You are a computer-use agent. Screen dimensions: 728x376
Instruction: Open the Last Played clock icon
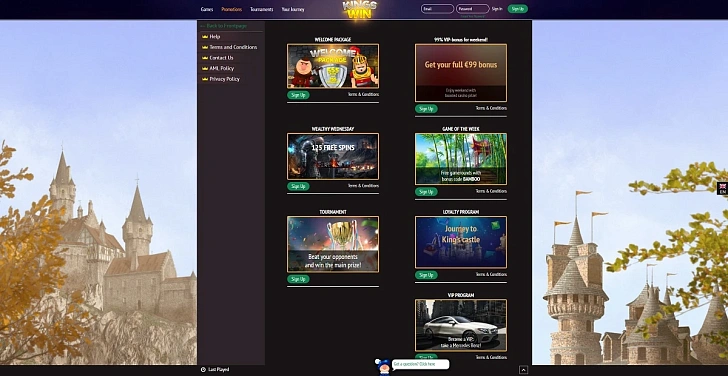(x=203, y=370)
